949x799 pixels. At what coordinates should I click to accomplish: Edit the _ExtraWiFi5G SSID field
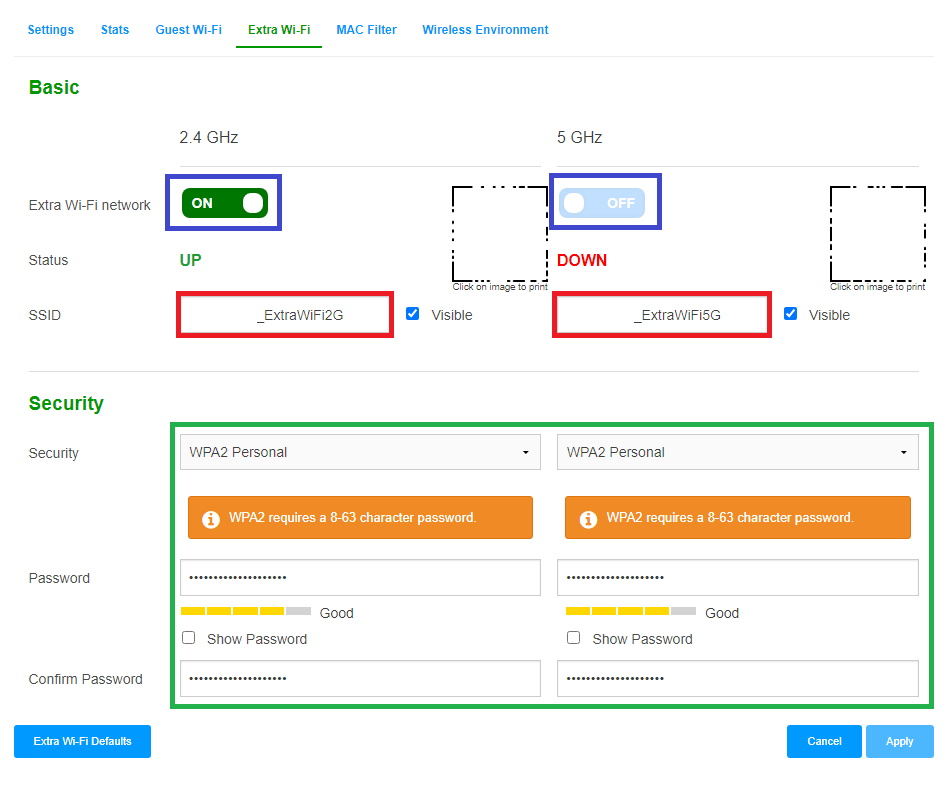[x=662, y=315]
